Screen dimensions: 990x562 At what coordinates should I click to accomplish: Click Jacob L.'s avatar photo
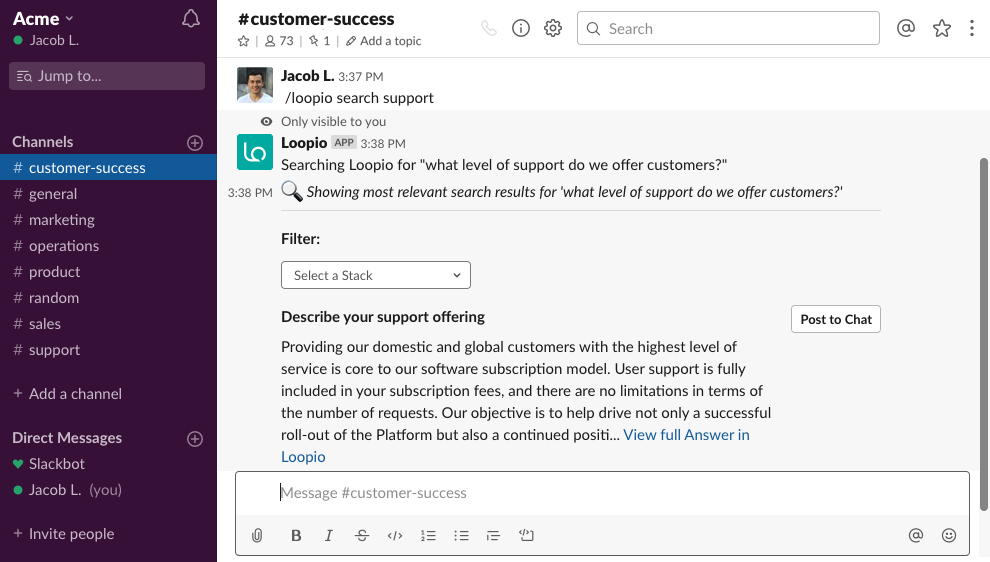255,85
